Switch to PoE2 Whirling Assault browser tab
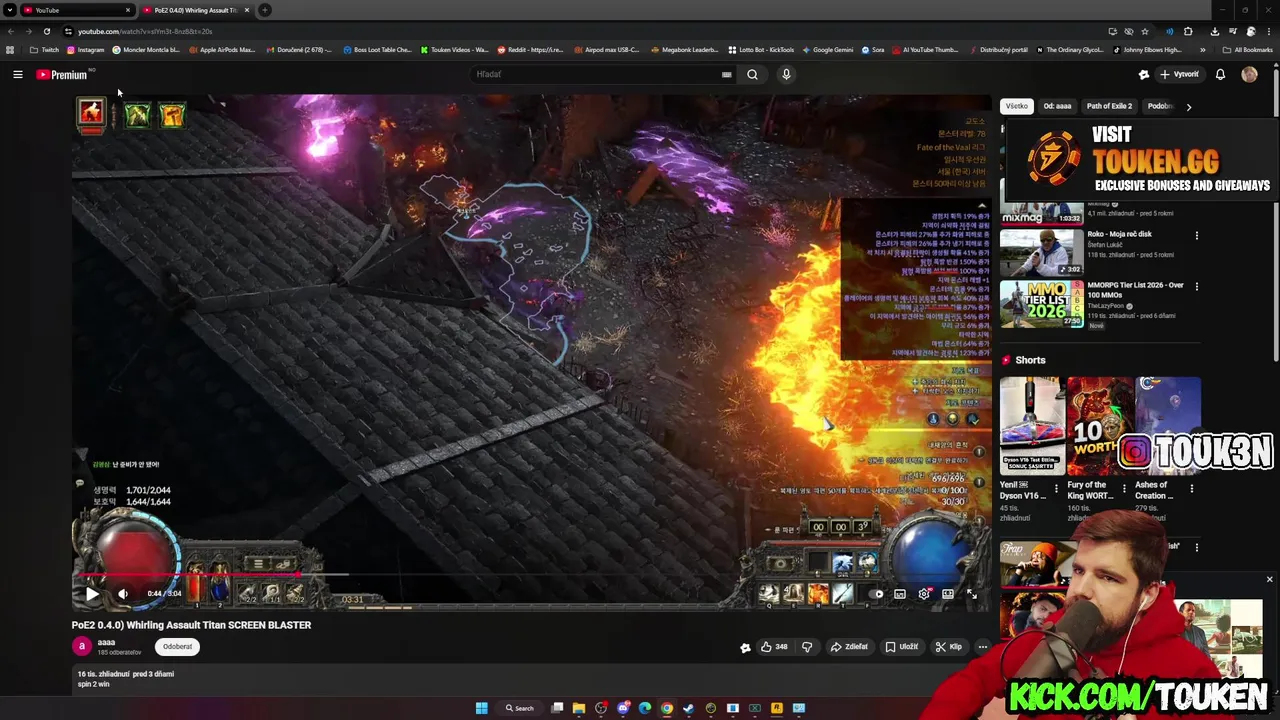The width and height of the screenshot is (1280, 720). tap(195, 10)
